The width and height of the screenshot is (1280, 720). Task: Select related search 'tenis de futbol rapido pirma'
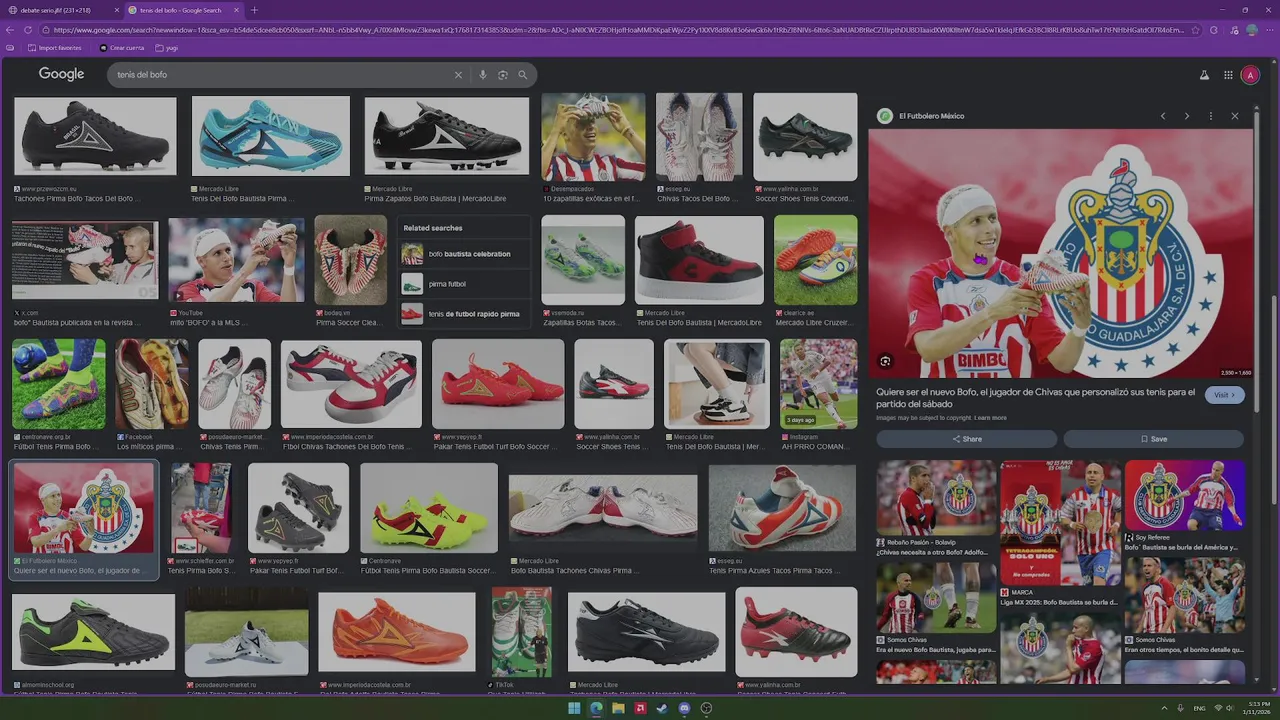[465, 314]
